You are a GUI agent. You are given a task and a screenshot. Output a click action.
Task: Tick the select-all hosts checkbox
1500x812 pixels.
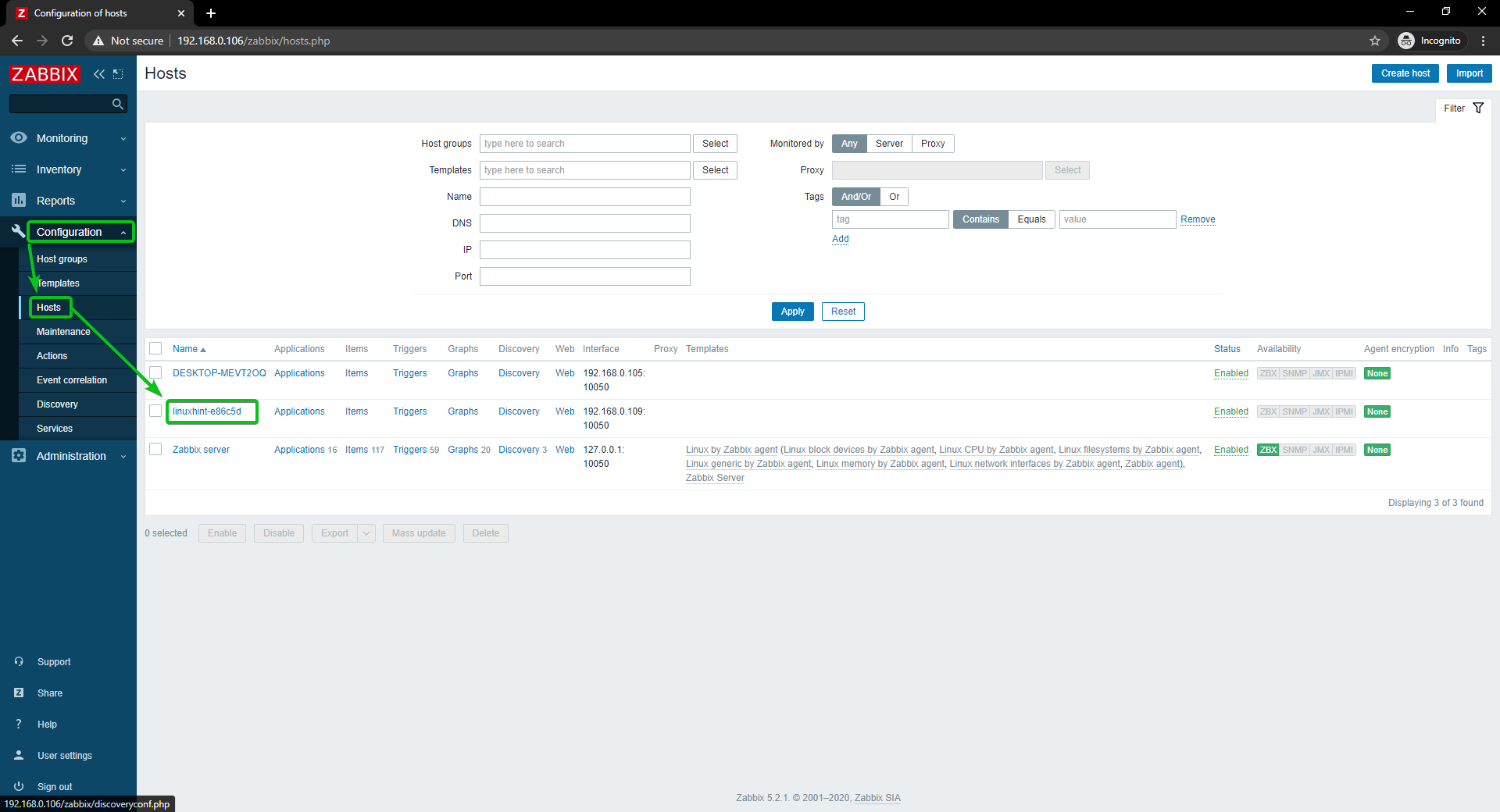pos(155,348)
